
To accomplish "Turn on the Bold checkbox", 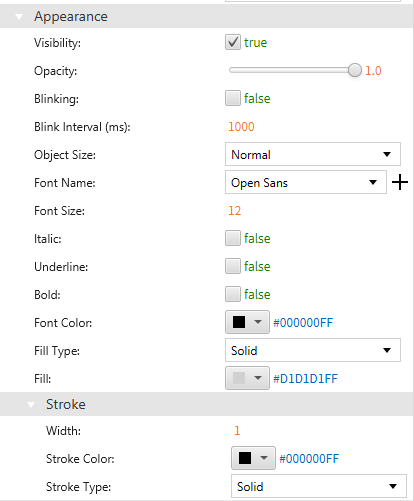I will pos(233,294).
